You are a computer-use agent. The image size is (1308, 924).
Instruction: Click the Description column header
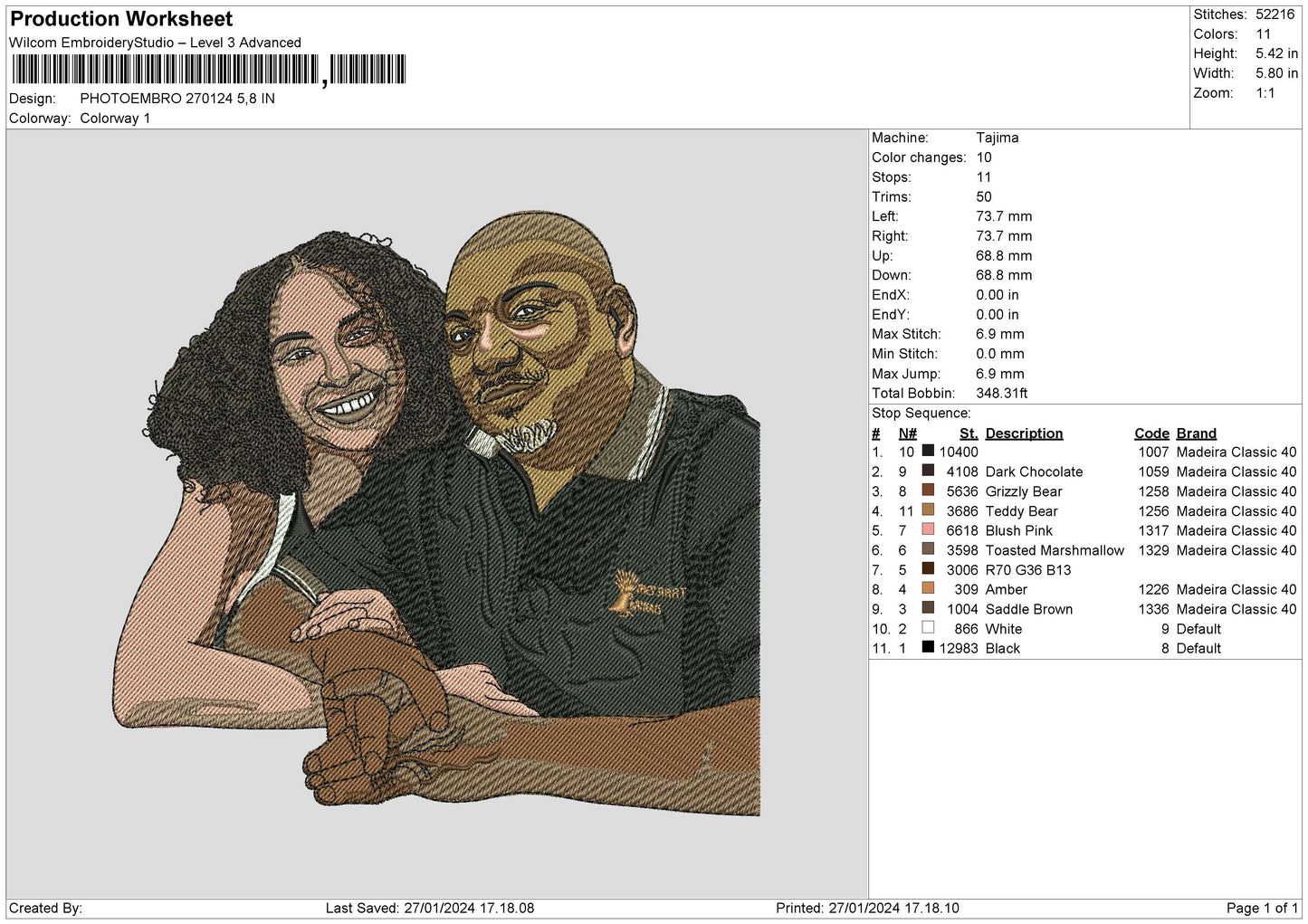[1024, 433]
